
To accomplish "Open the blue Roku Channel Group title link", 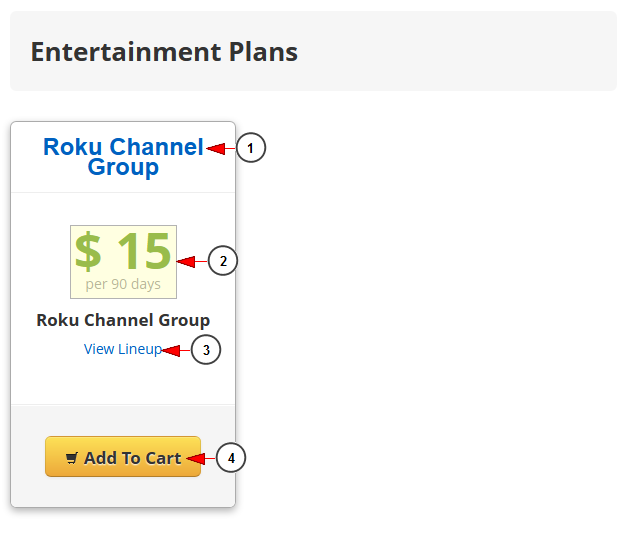I will tap(123, 157).
